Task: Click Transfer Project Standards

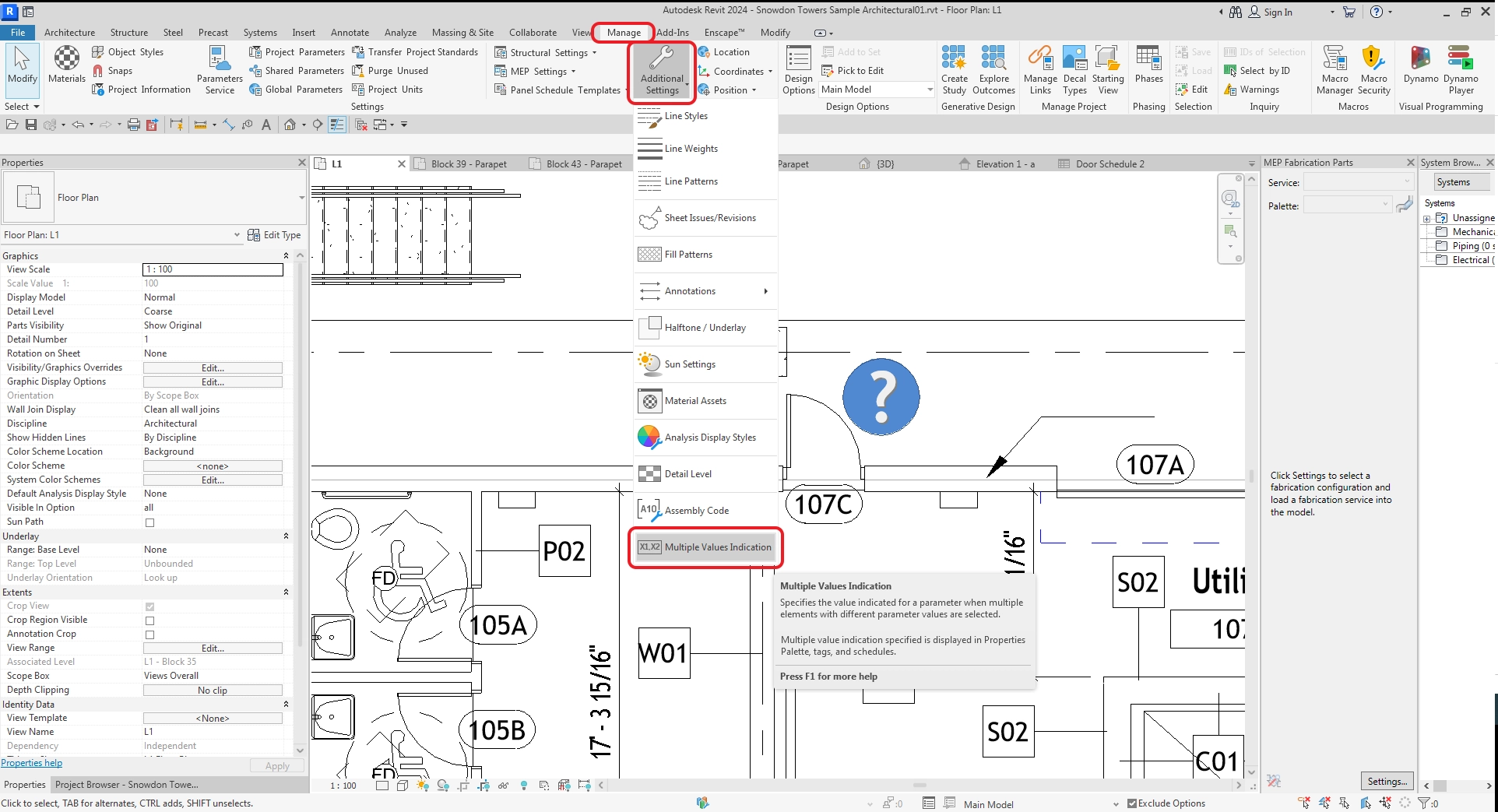Action: pyautogui.click(x=415, y=52)
